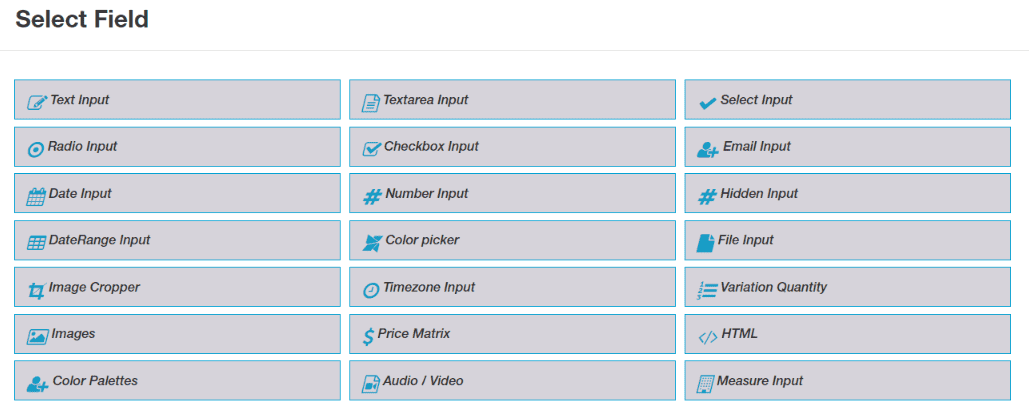Screen dimensions: 1029x419
Task: Click the calendar icon beside Date Input
Action: (36, 195)
